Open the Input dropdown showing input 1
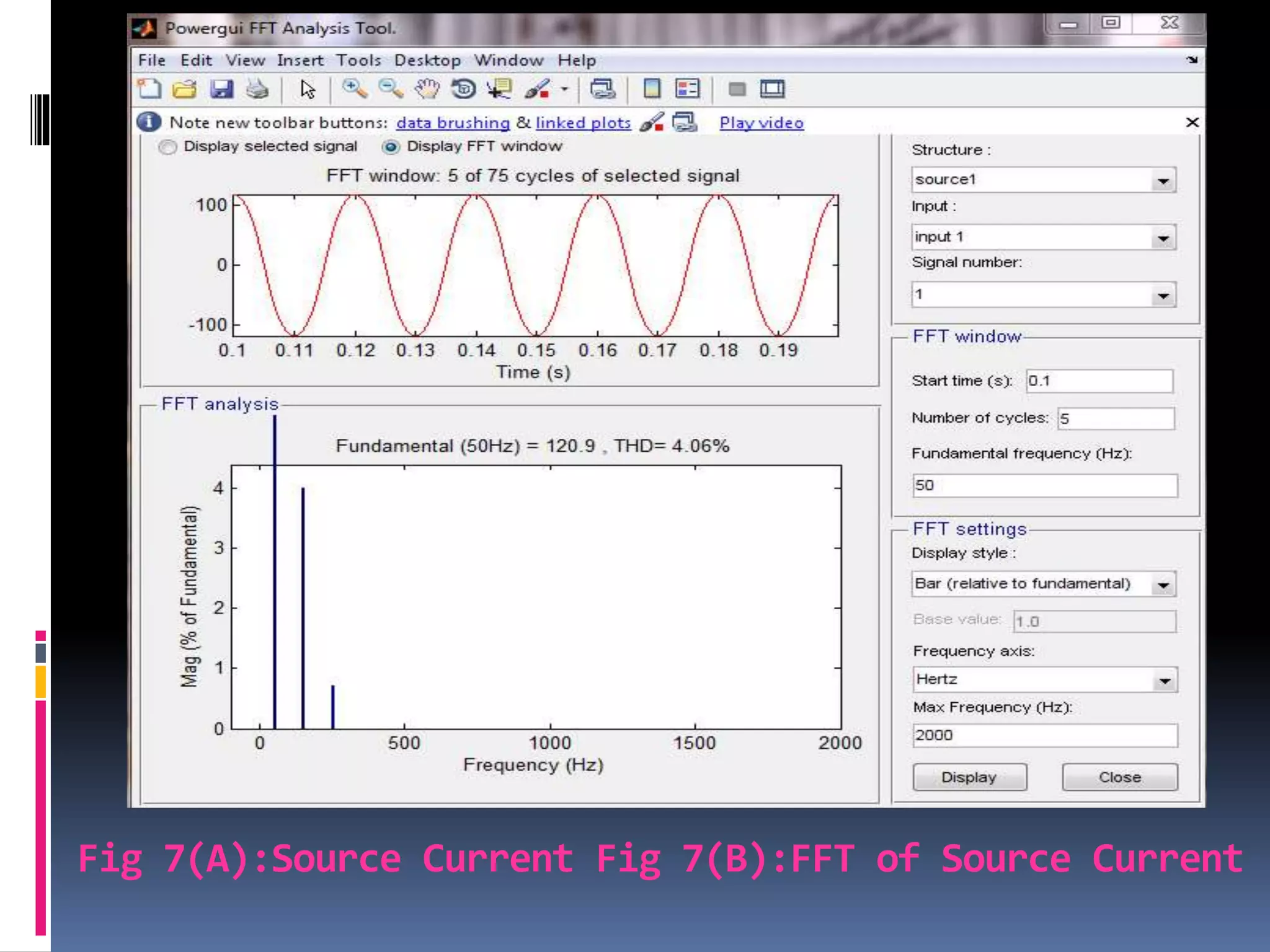The height and width of the screenshot is (952, 1270). (1044, 237)
